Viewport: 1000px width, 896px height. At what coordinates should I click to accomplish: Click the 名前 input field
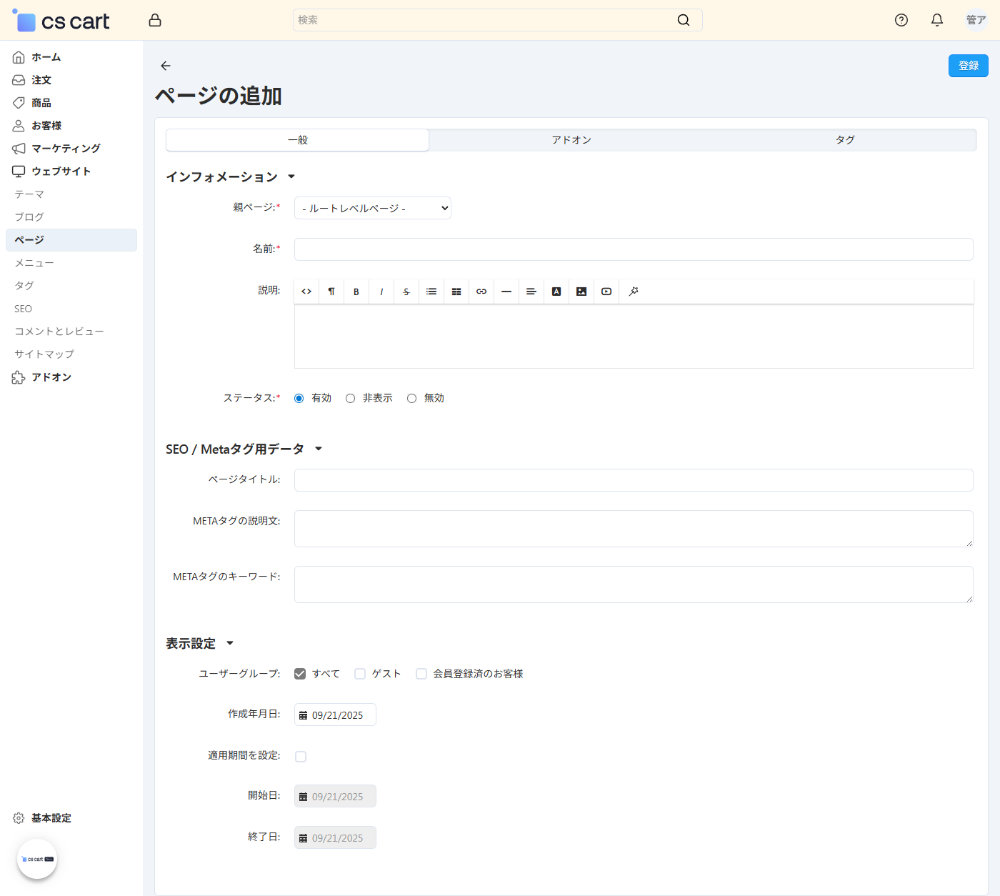tap(633, 249)
